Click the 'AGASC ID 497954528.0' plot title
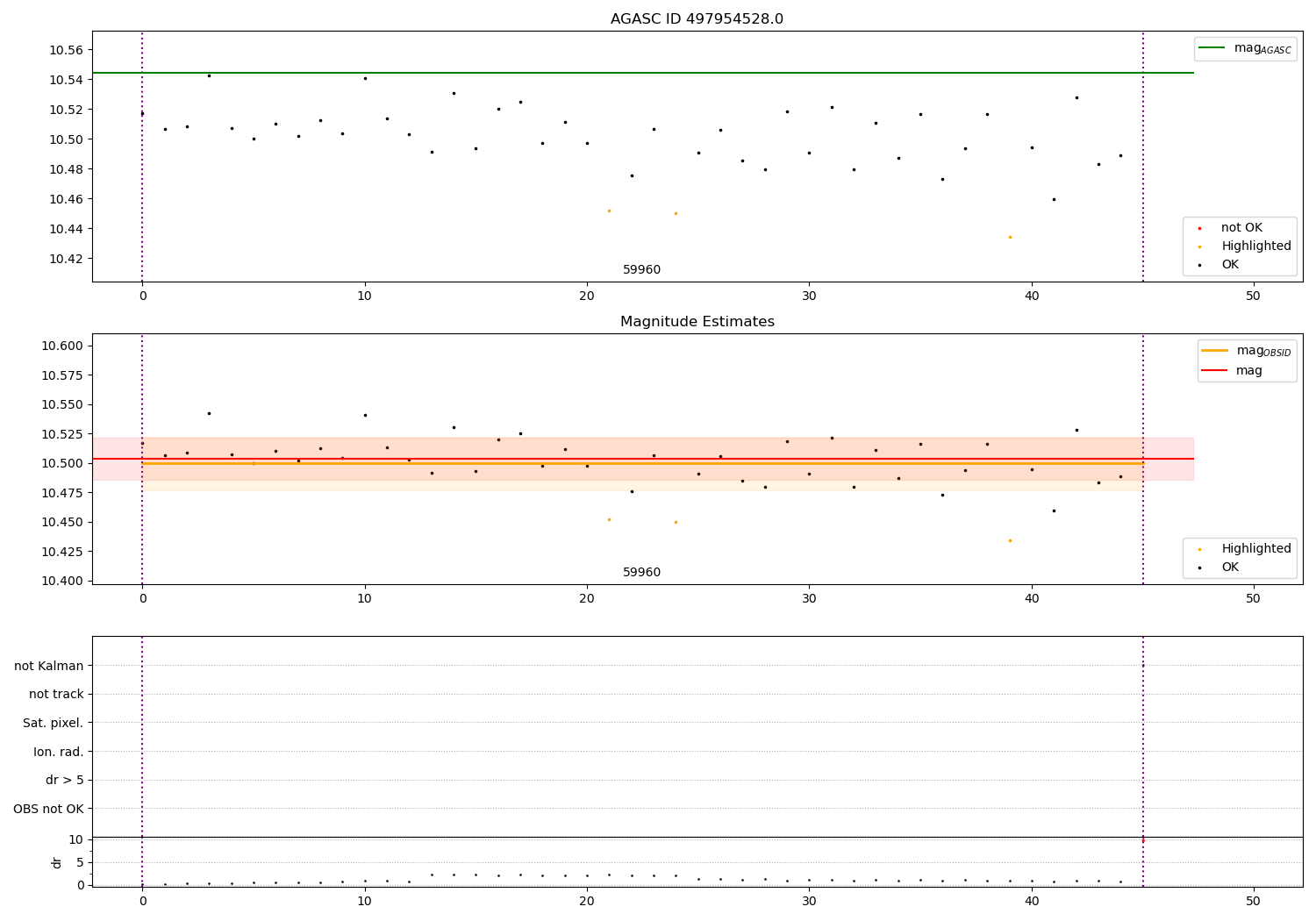Screen dimensions: 1316x921 tap(697, 19)
